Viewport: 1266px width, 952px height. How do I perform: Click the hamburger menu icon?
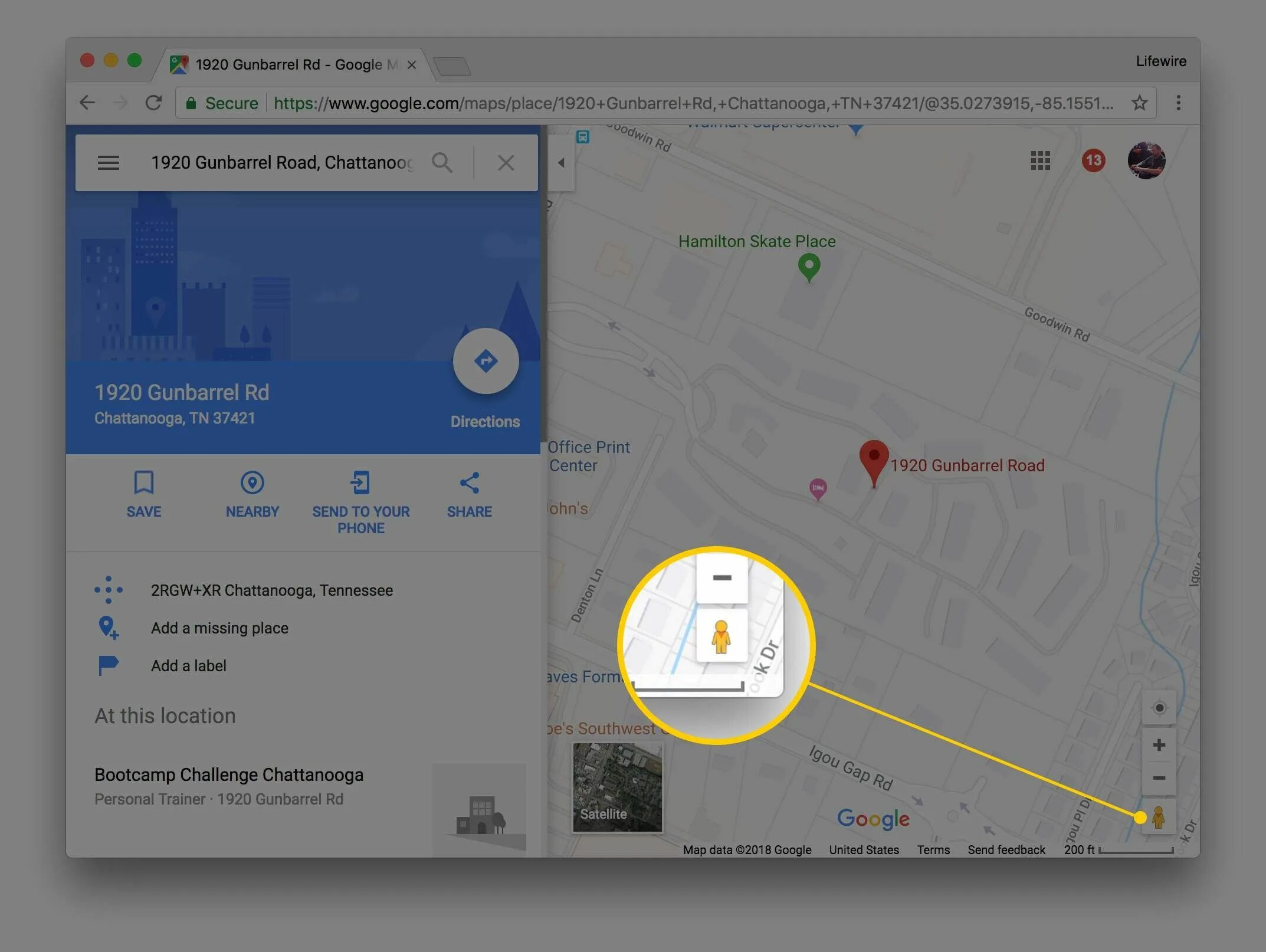click(x=107, y=162)
